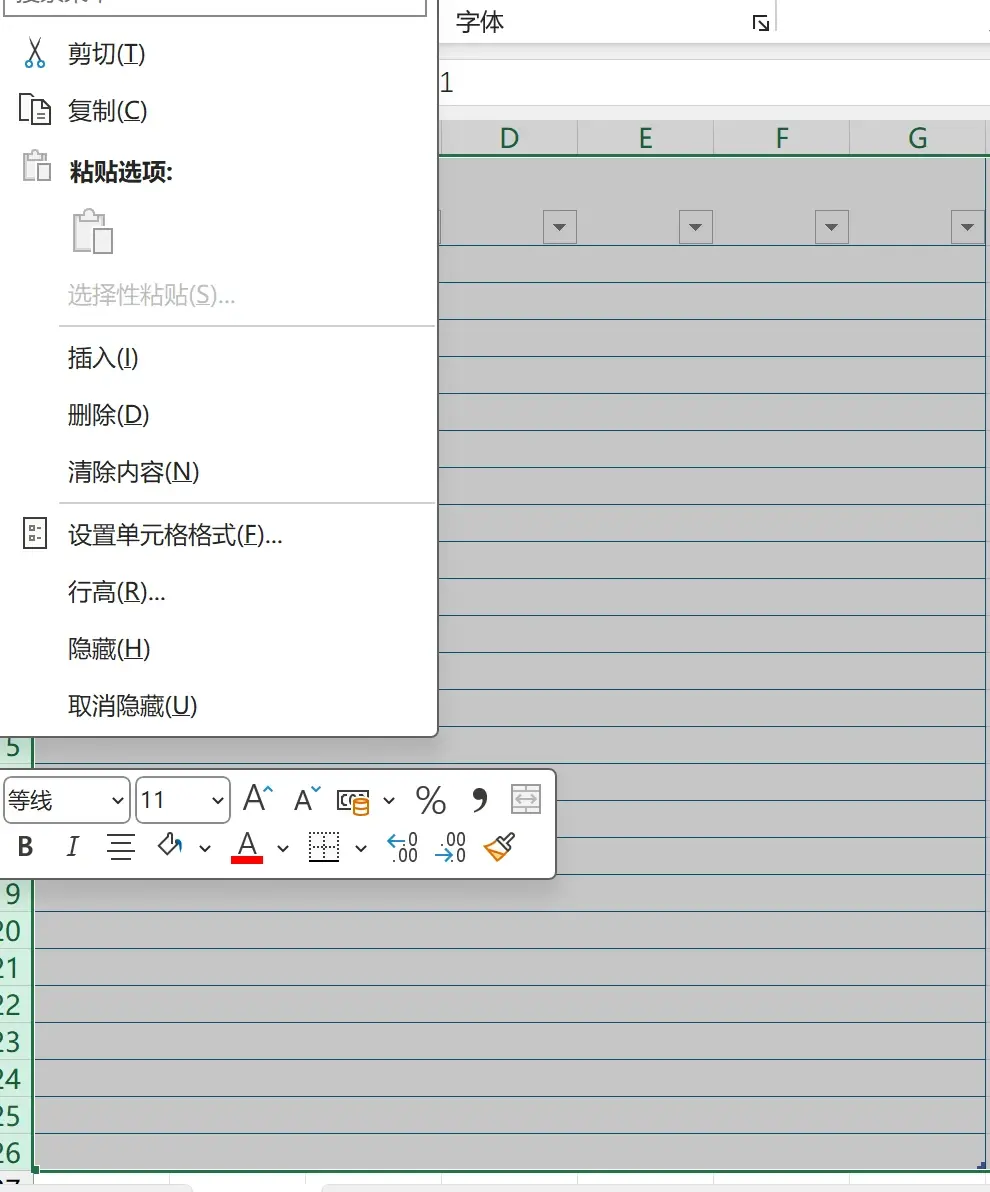Click the merge and center icon
This screenshot has height=1192, width=990.
click(x=525, y=800)
